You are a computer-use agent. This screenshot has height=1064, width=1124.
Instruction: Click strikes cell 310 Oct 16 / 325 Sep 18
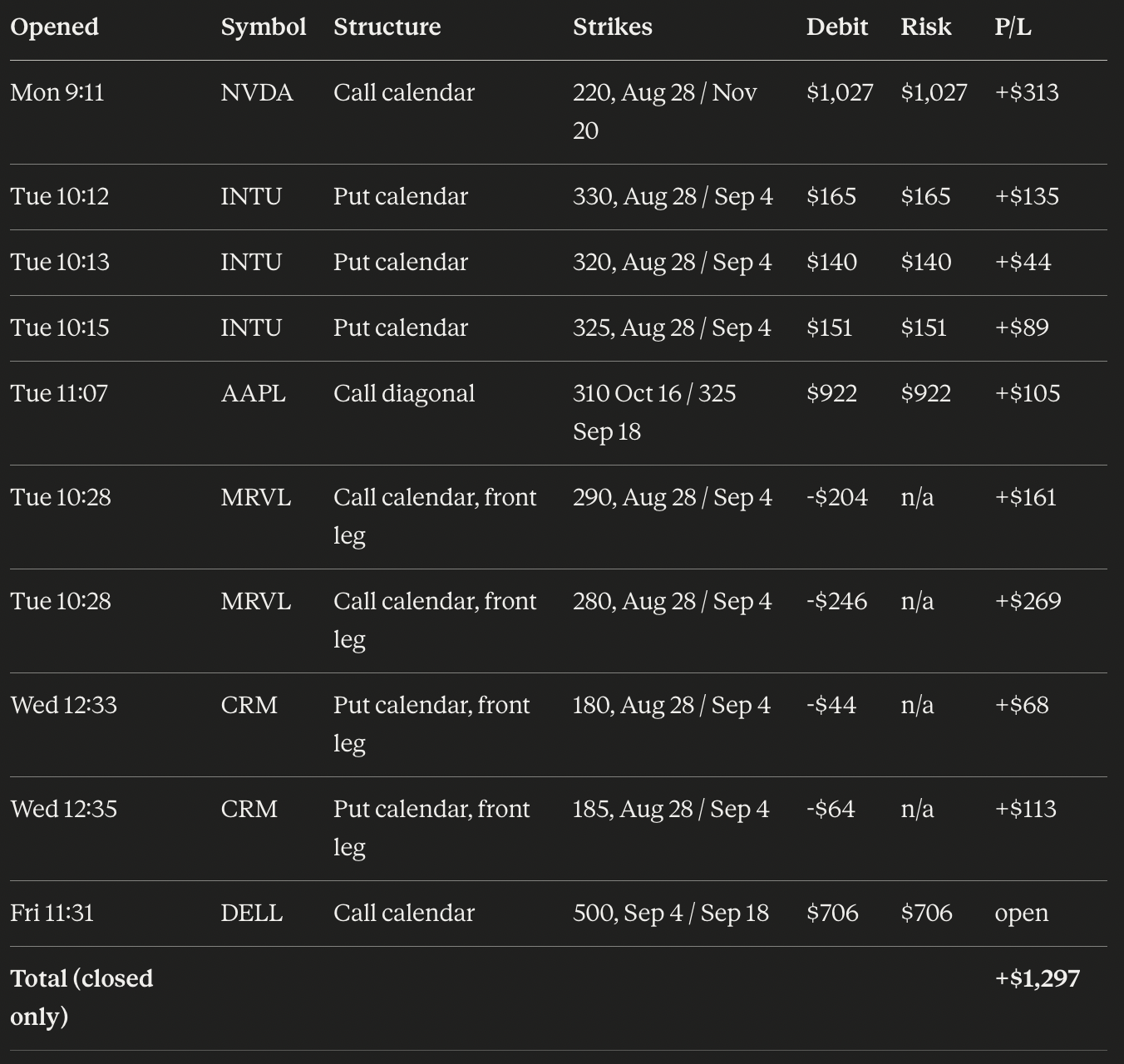click(654, 412)
